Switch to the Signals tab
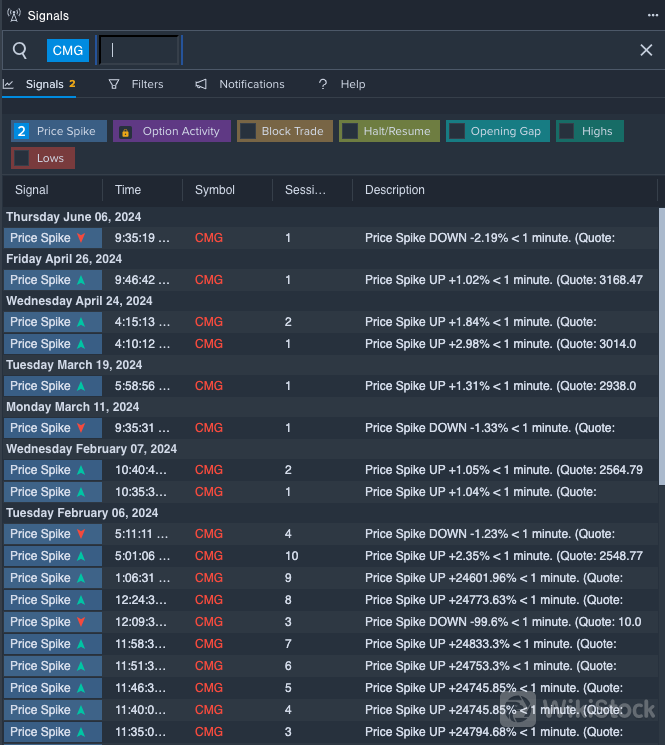 click(x=44, y=85)
